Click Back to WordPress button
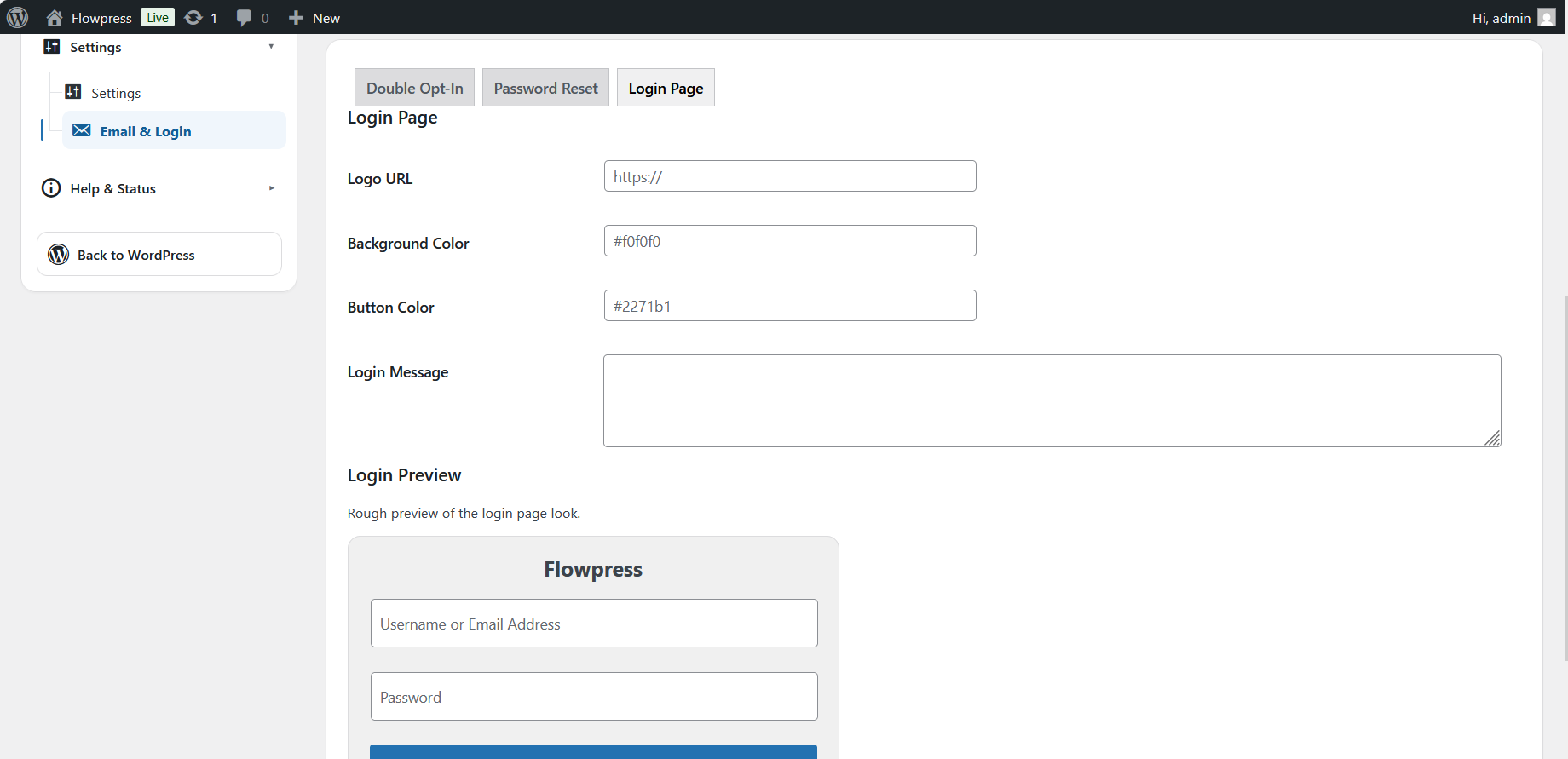This screenshot has width=1568, height=759. pos(159,254)
